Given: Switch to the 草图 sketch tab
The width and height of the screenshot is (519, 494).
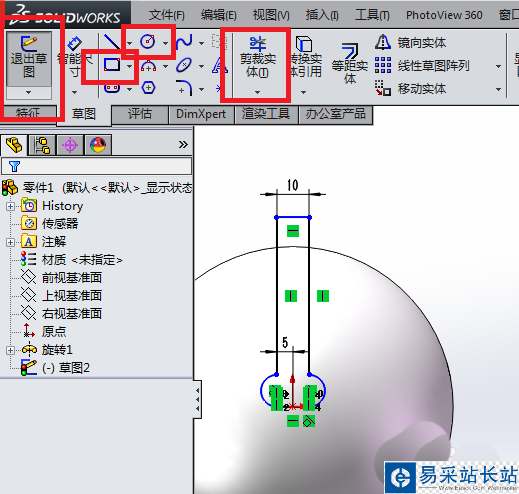Looking at the screenshot, I should point(84,114).
